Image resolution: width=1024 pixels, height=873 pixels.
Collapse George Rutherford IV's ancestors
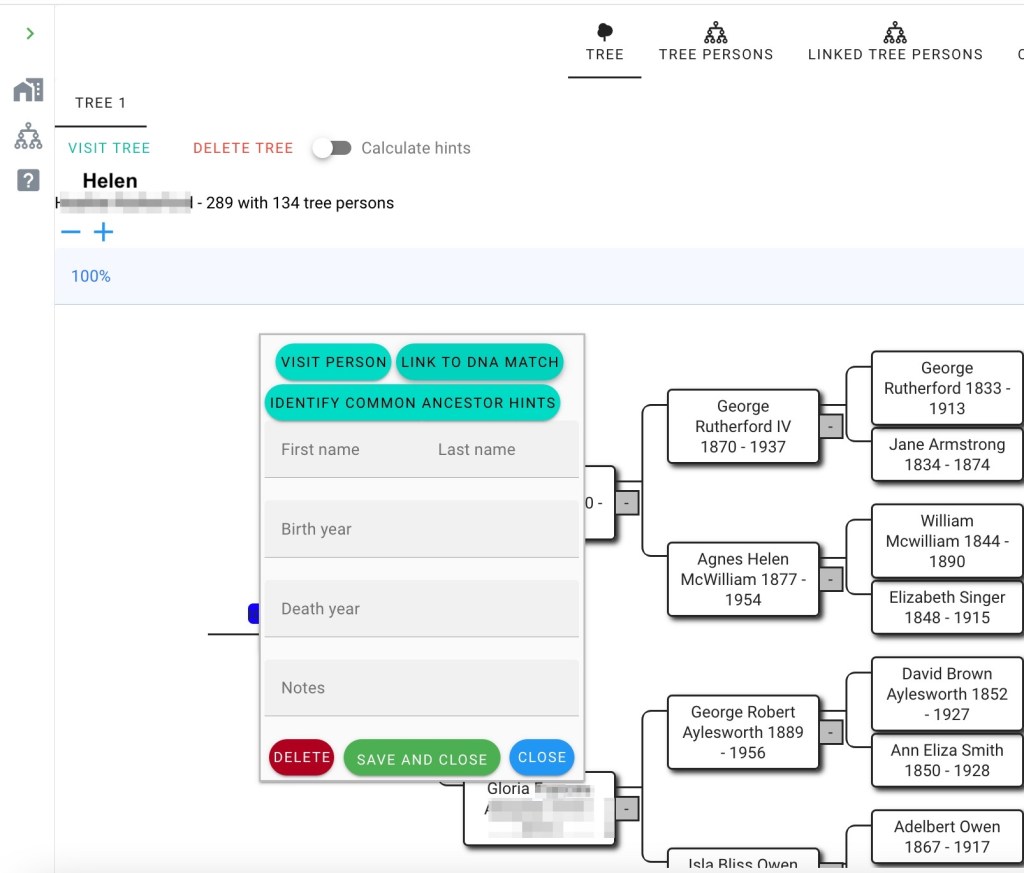(830, 427)
